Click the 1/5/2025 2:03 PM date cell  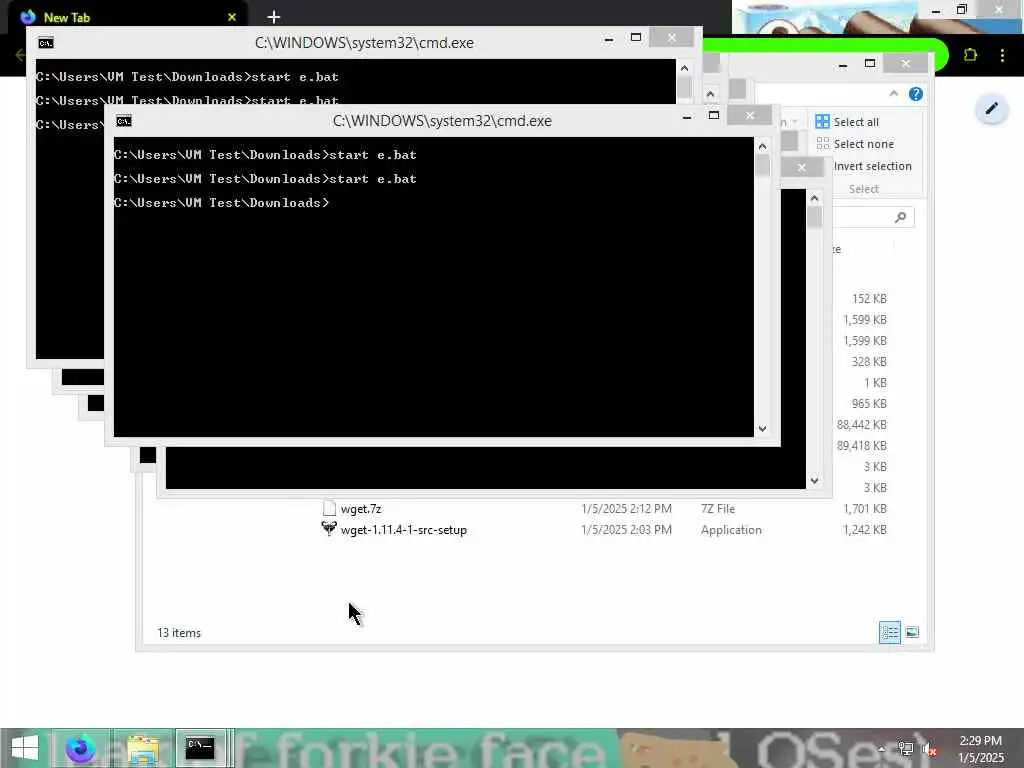(626, 530)
